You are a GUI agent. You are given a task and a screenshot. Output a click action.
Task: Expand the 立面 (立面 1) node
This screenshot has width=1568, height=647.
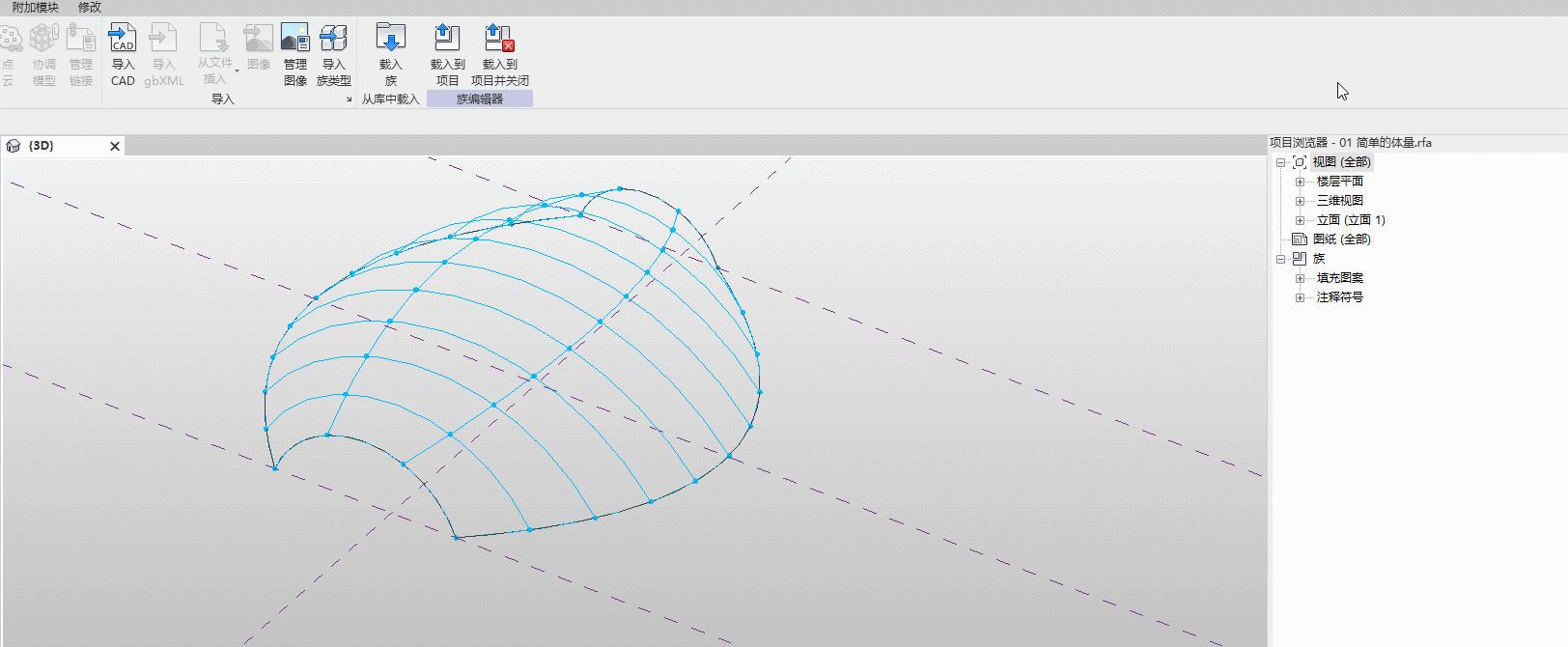click(x=1300, y=220)
